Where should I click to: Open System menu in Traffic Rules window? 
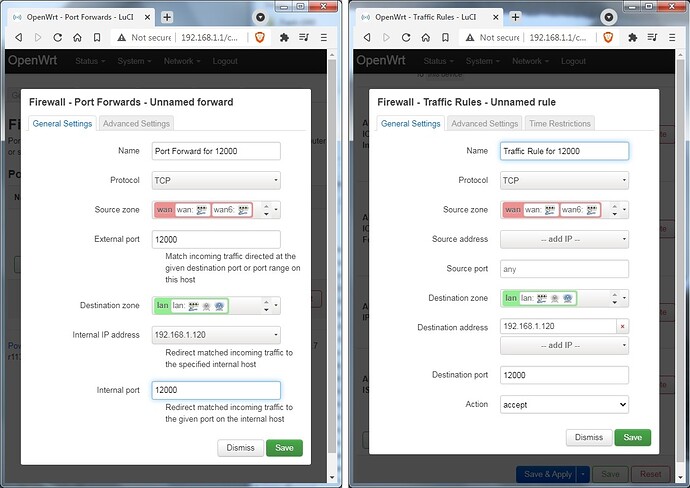point(482,61)
